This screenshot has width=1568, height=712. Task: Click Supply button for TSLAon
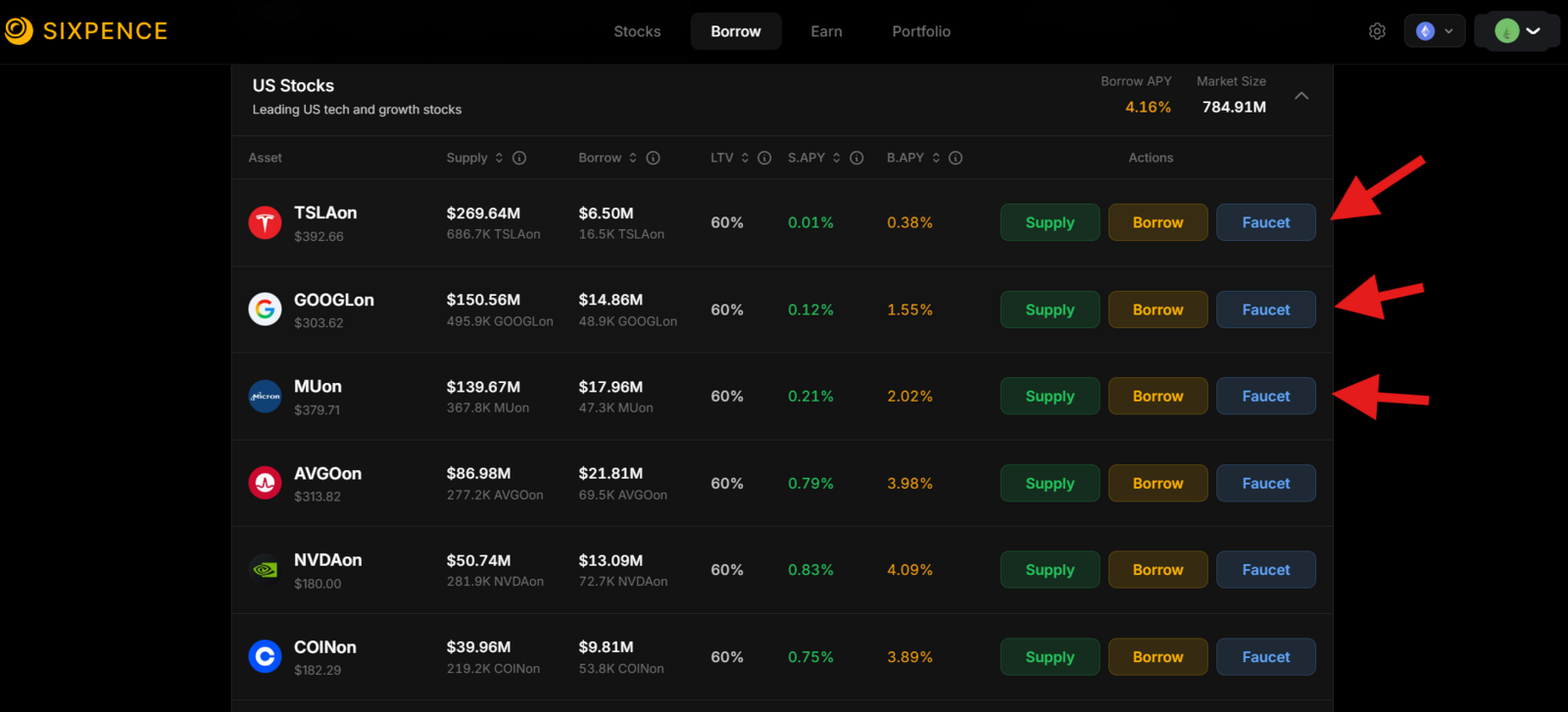[1050, 222]
